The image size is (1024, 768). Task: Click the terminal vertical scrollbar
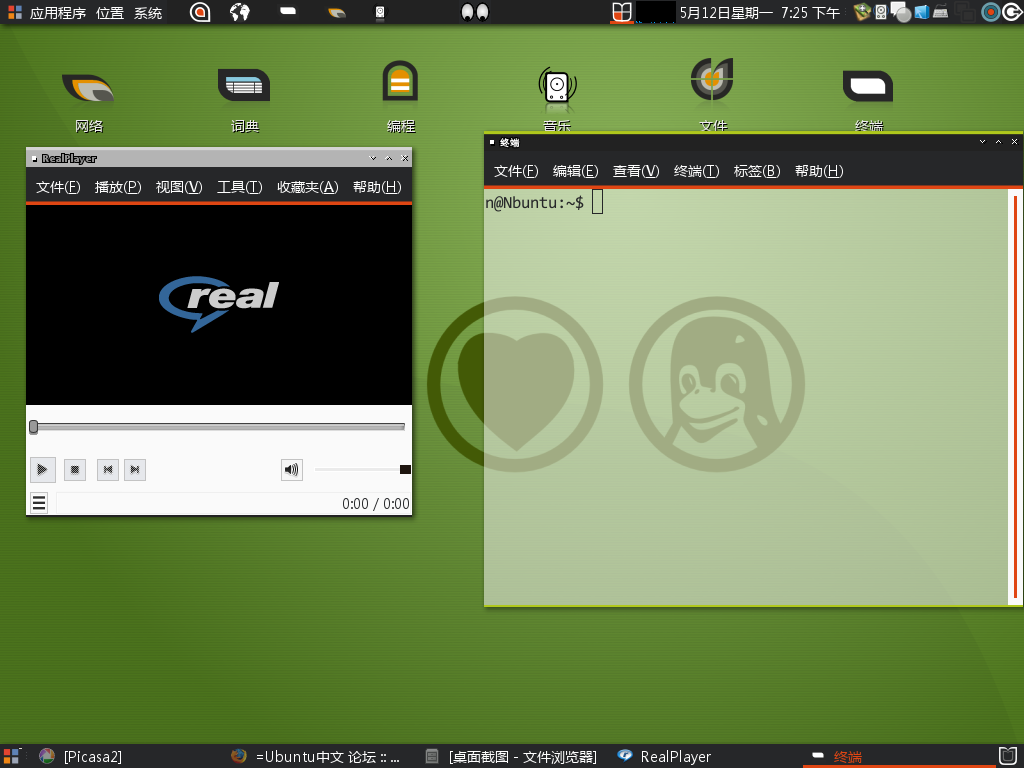(1016, 397)
